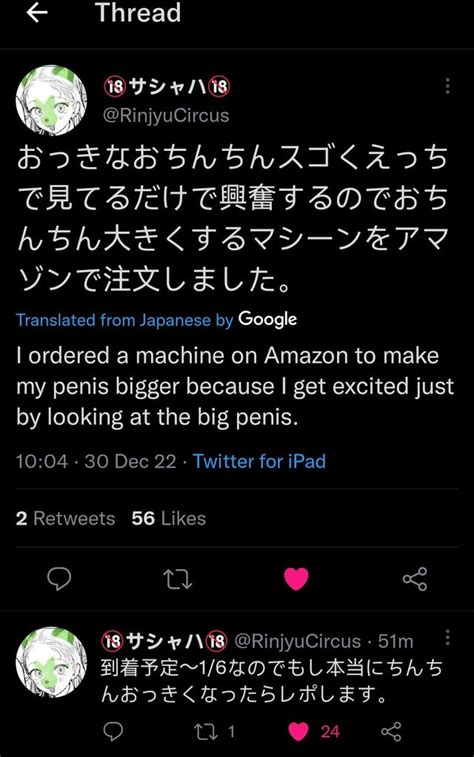Screen dimensions: 474x757
Task: Tap Translated from Japanese by Google
Action: pyautogui.click(x=156, y=320)
